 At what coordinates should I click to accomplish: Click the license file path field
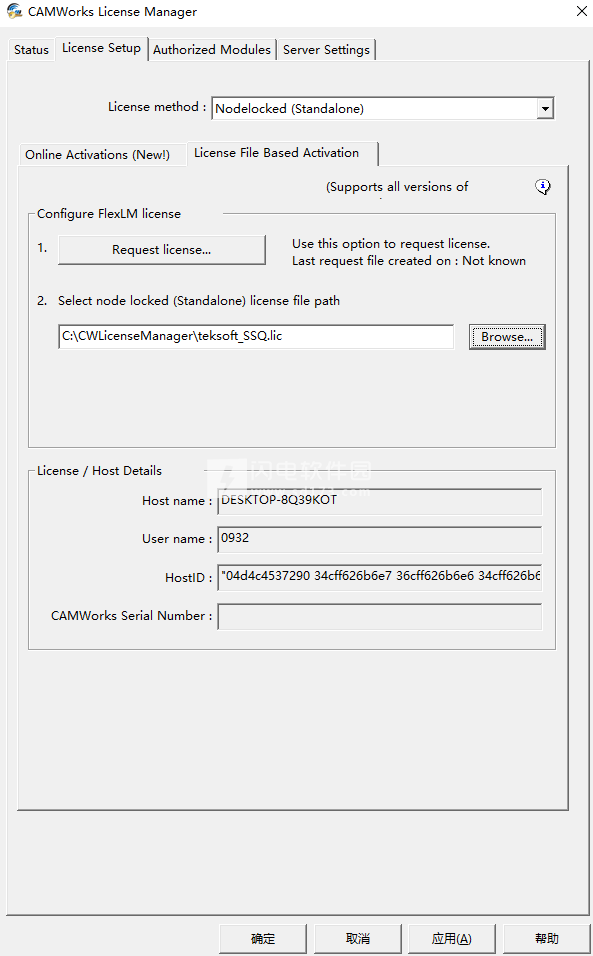pyautogui.click(x=256, y=336)
